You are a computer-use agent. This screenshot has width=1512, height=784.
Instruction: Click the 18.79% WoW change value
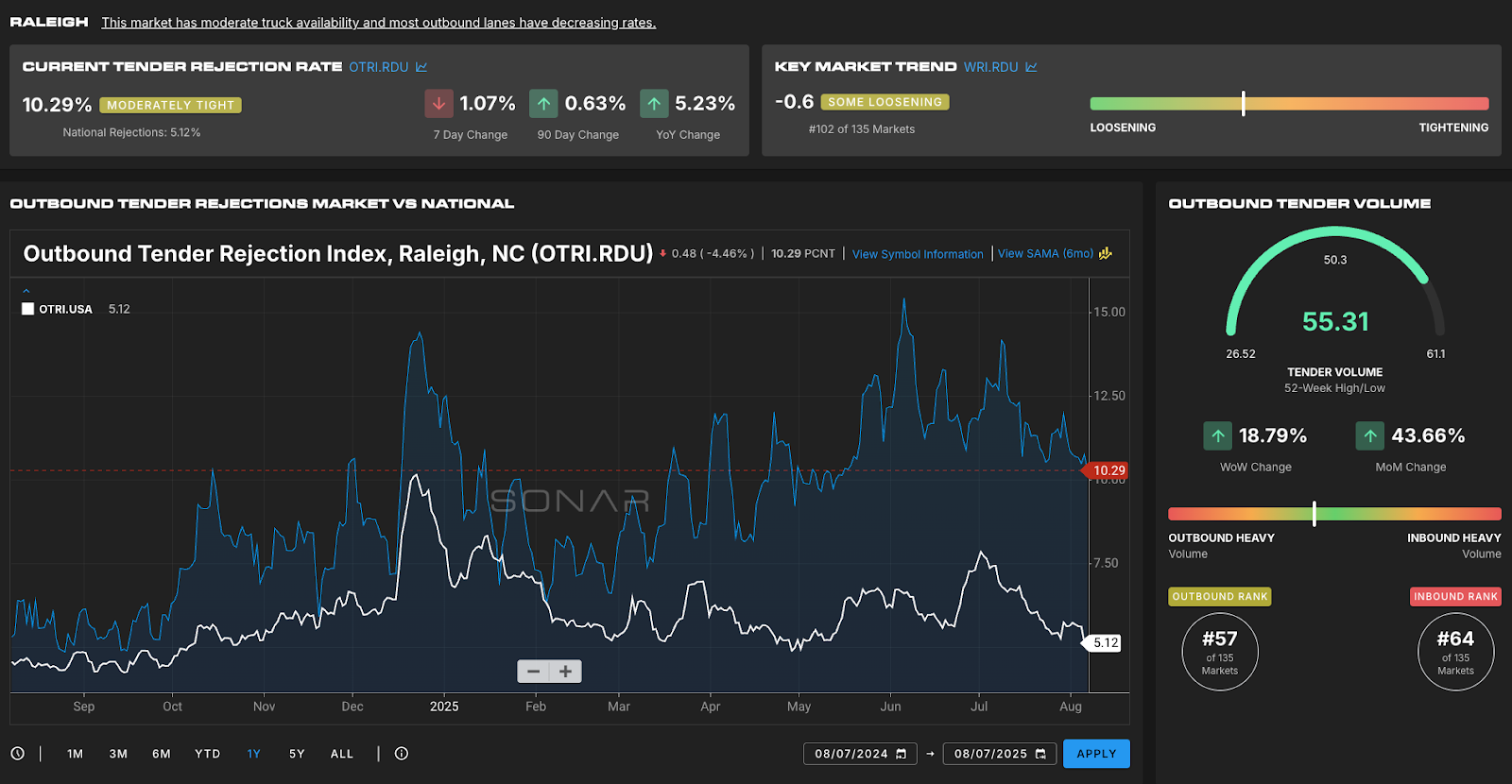pos(1273,435)
